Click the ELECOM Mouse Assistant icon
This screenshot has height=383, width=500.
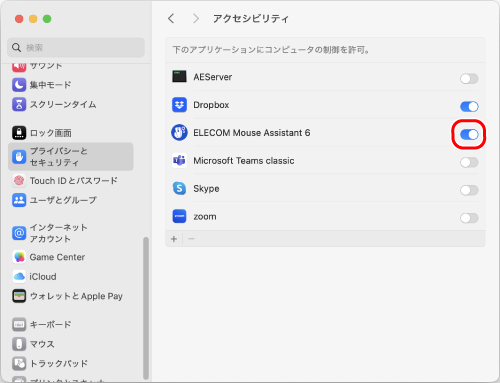179,133
